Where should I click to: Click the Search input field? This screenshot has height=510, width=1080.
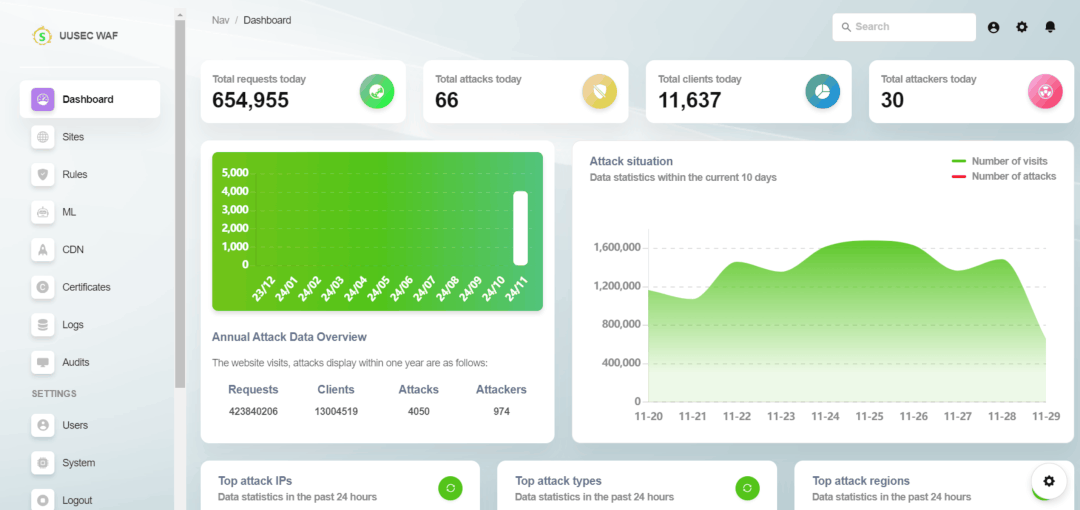pos(904,27)
